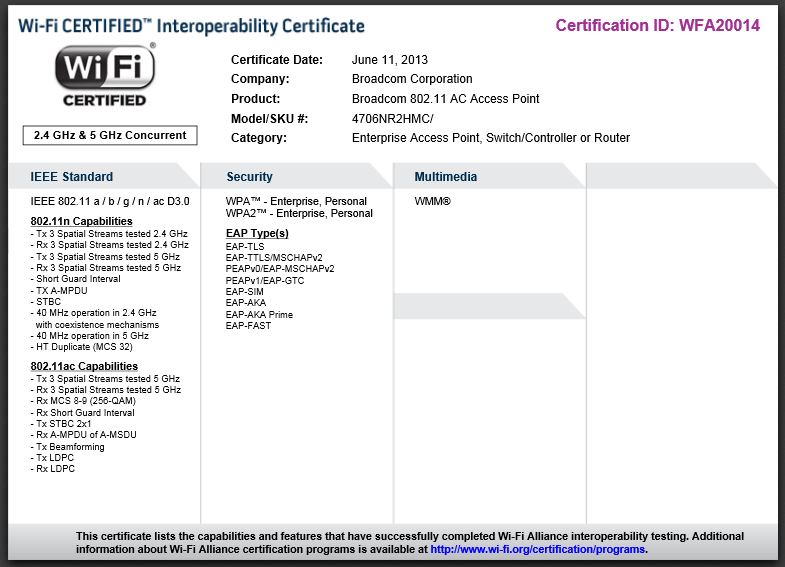Click the Security column header

pos(249,177)
